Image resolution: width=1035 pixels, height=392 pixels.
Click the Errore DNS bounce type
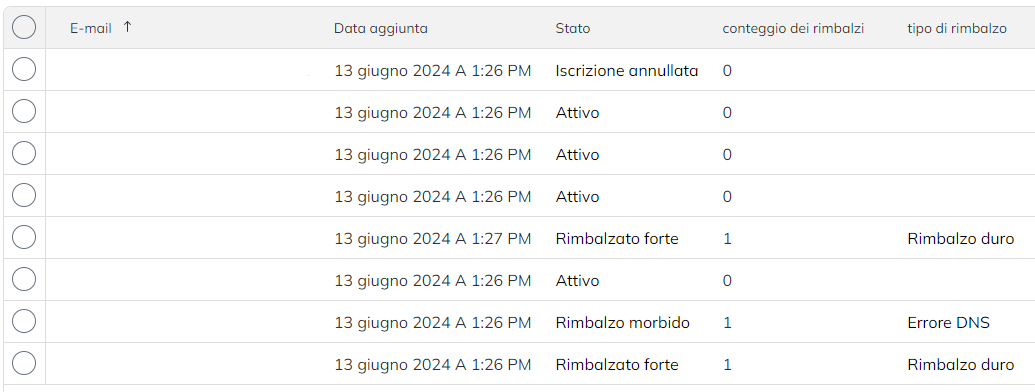pos(949,323)
